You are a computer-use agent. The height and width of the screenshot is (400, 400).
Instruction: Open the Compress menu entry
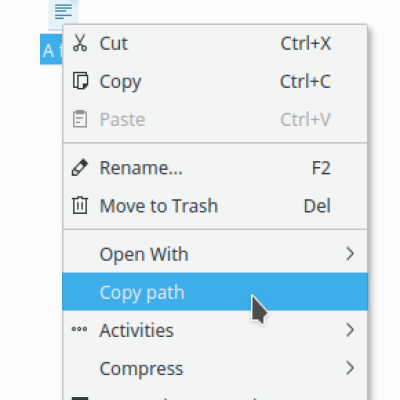(x=215, y=368)
